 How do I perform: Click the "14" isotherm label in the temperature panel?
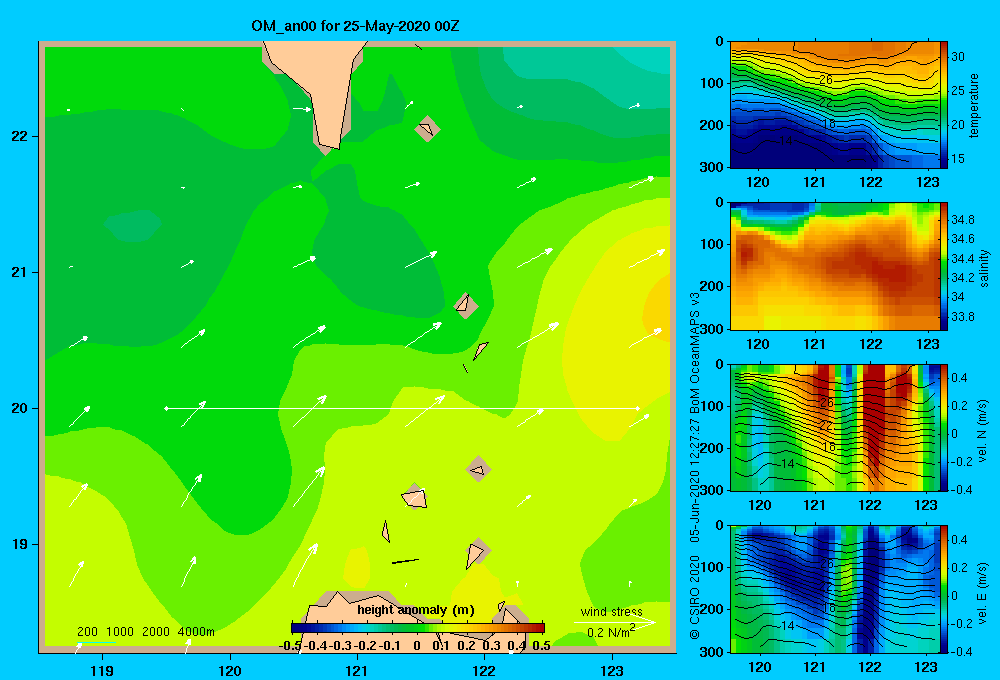click(x=786, y=140)
